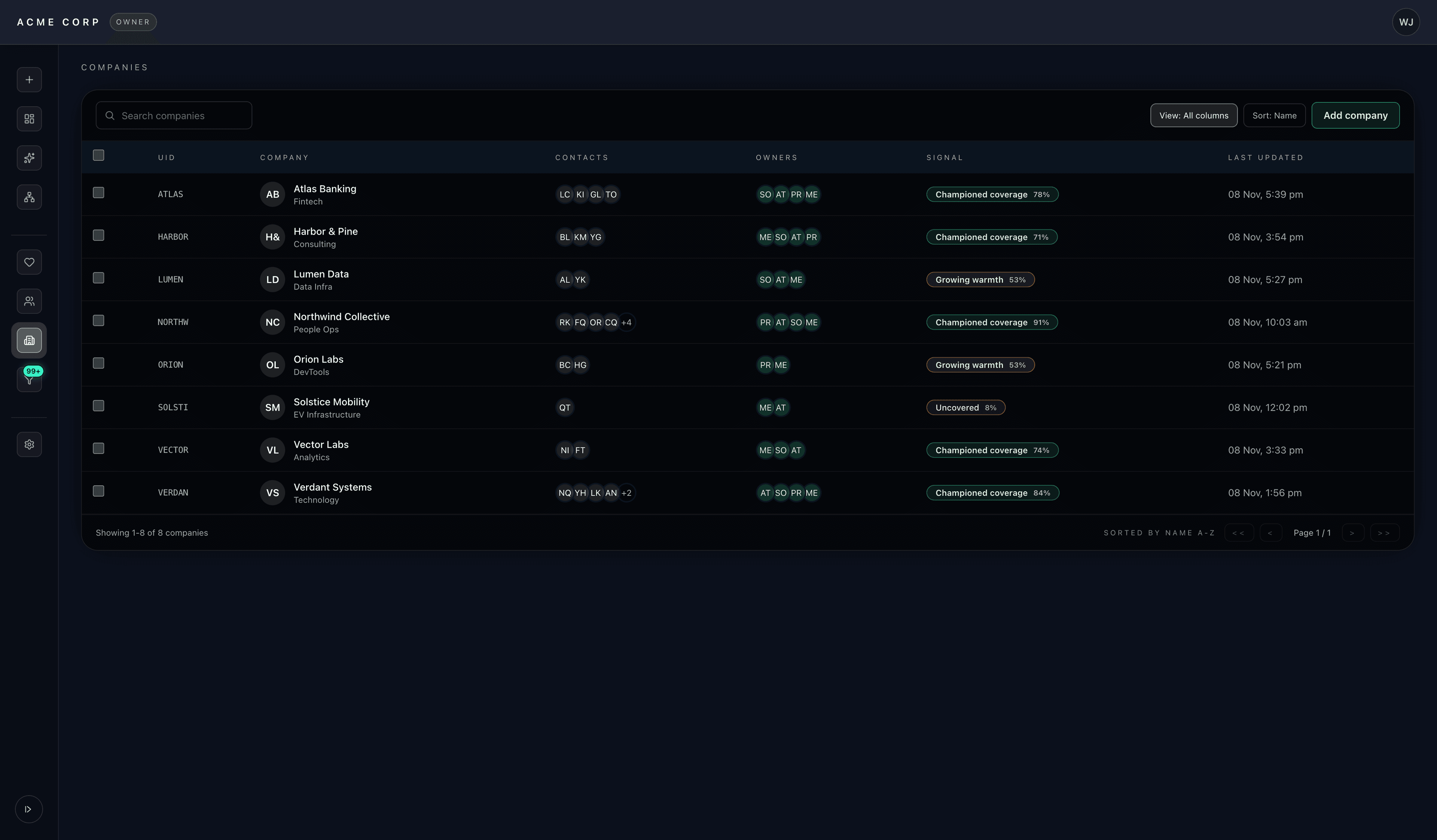The width and height of the screenshot is (1437, 840).
Task: Click the AI sparkle icon in sidebar
Action: [29, 158]
